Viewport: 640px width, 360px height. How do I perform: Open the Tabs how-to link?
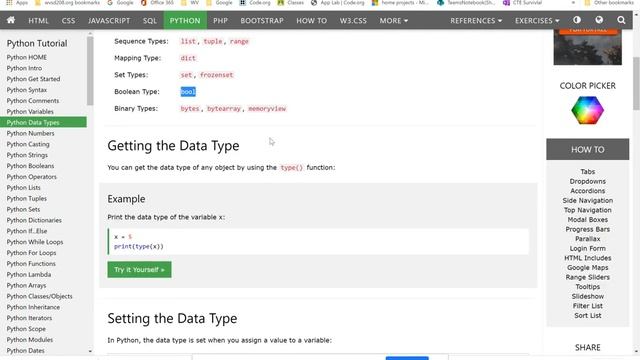[x=587, y=172]
